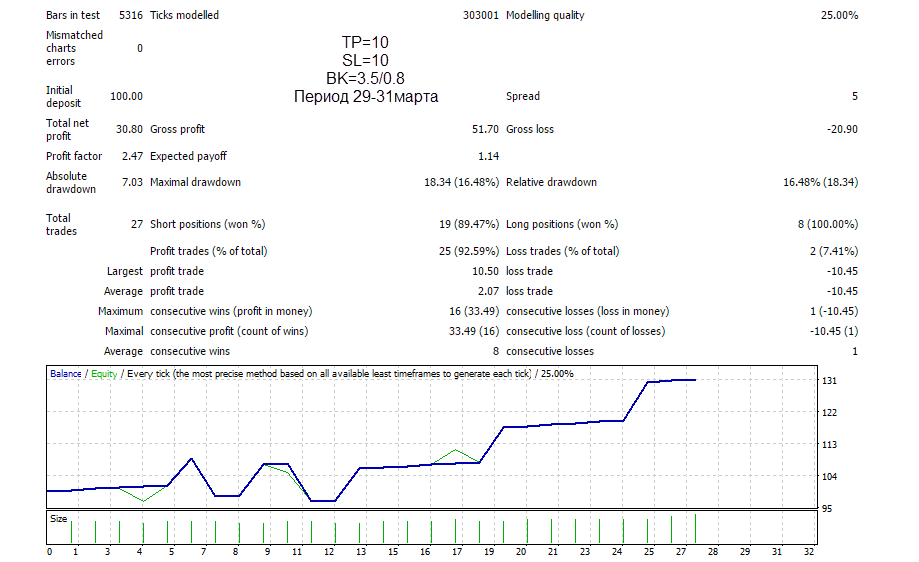Click the Total trades value 27
919x562 pixels.
pyautogui.click(x=137, y=224)
